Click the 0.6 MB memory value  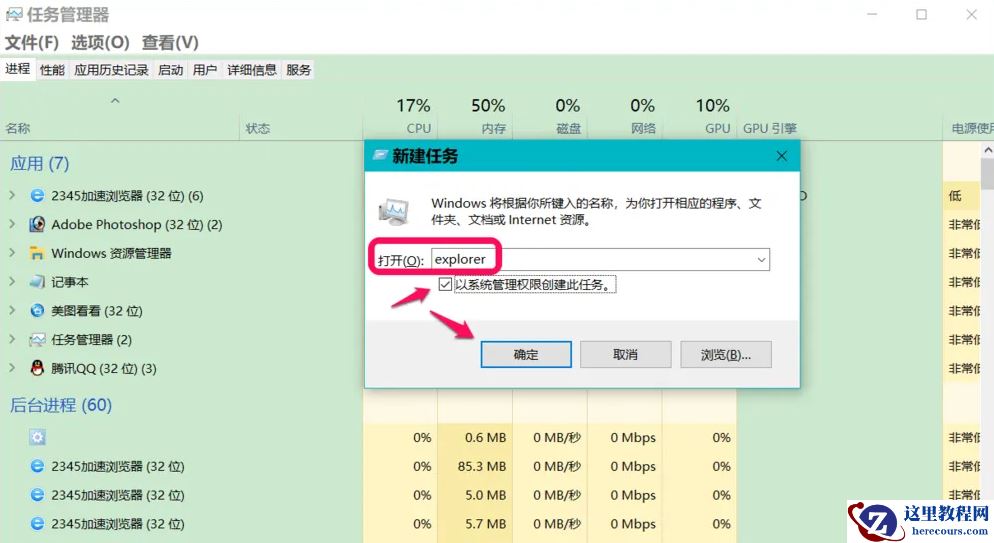click(486, 438)
